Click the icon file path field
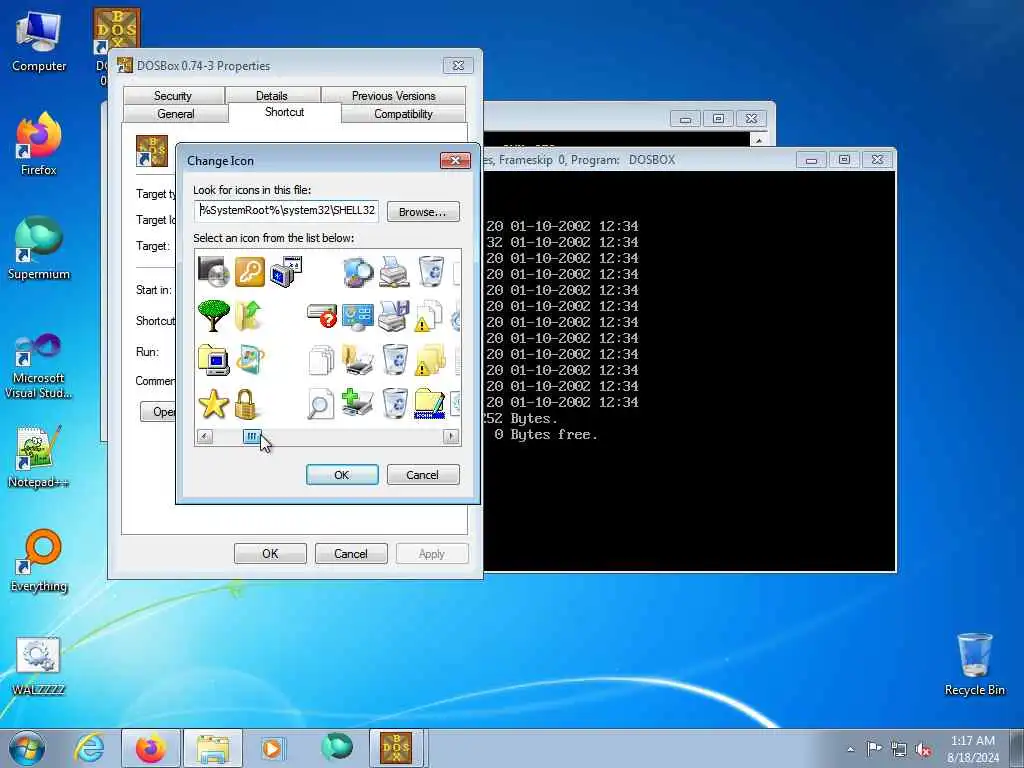 (286, 210)
